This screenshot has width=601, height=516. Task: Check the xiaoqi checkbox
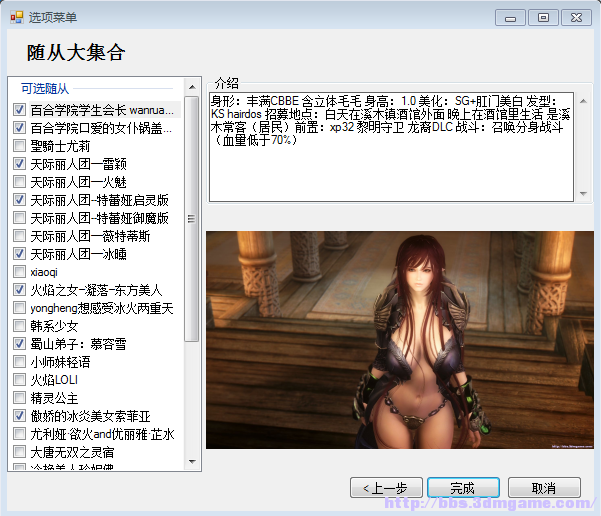click(19, 272)
